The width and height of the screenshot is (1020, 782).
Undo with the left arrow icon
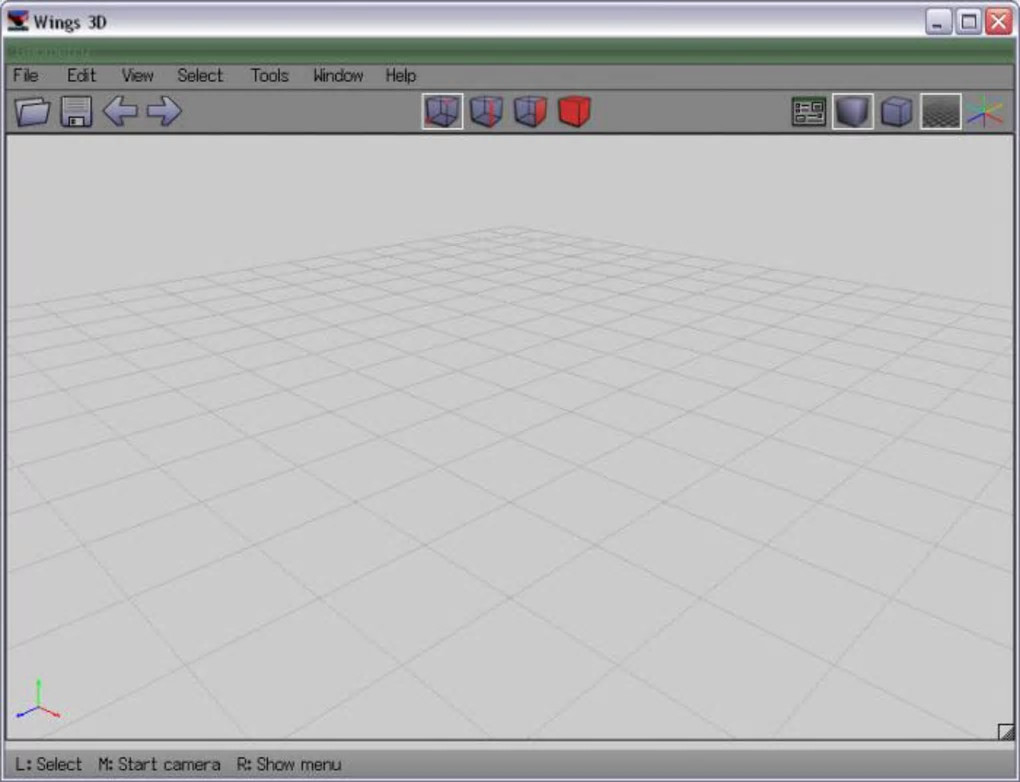point(120,111)
